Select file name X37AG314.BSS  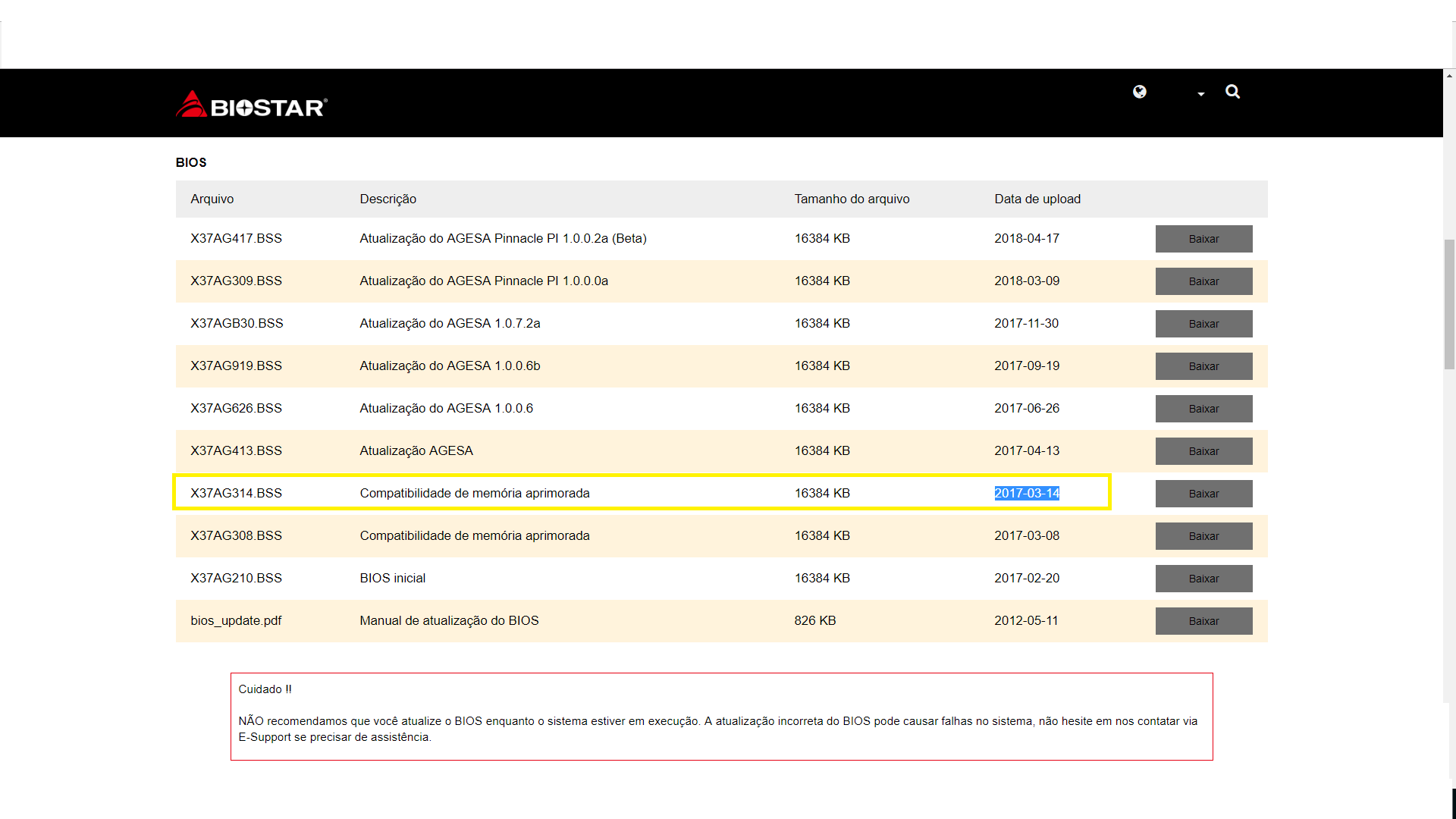click(236, 493)
